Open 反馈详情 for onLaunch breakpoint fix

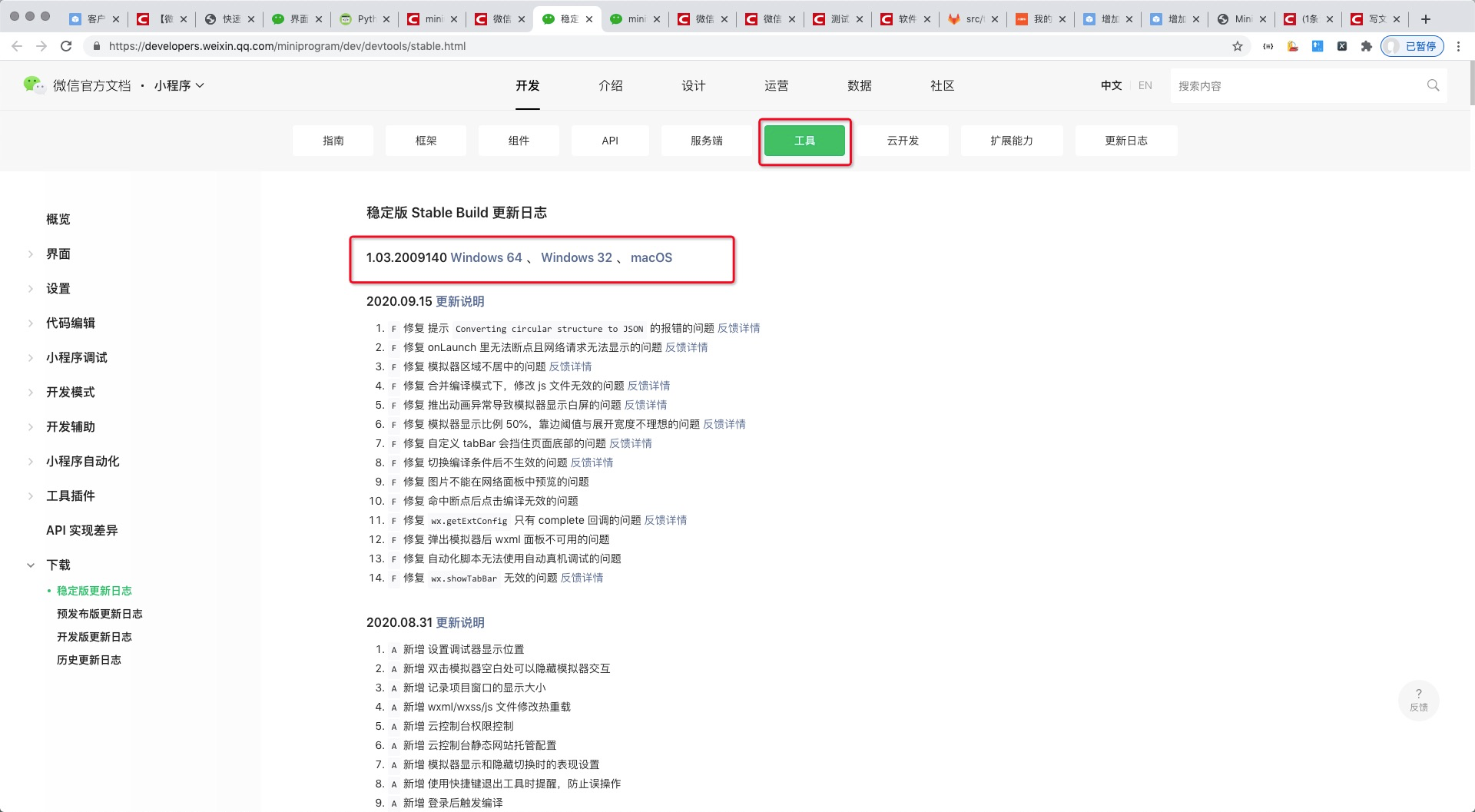coord(687,347)
